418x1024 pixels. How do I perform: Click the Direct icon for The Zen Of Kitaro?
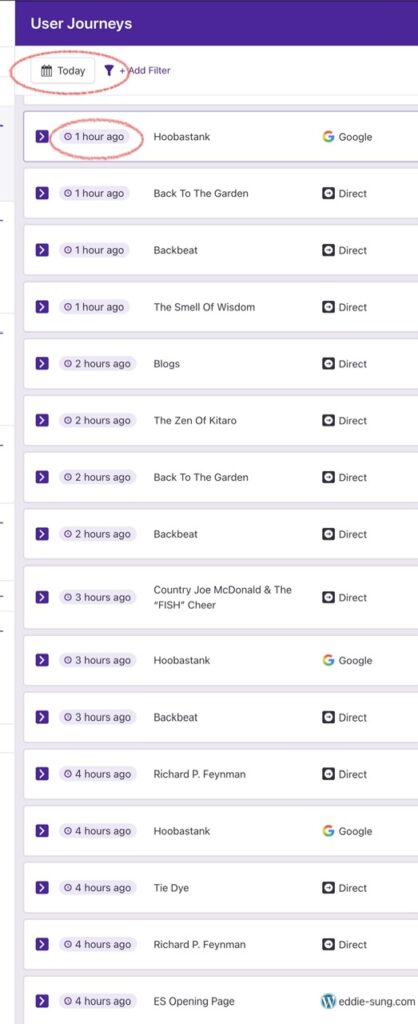point(329,421)
